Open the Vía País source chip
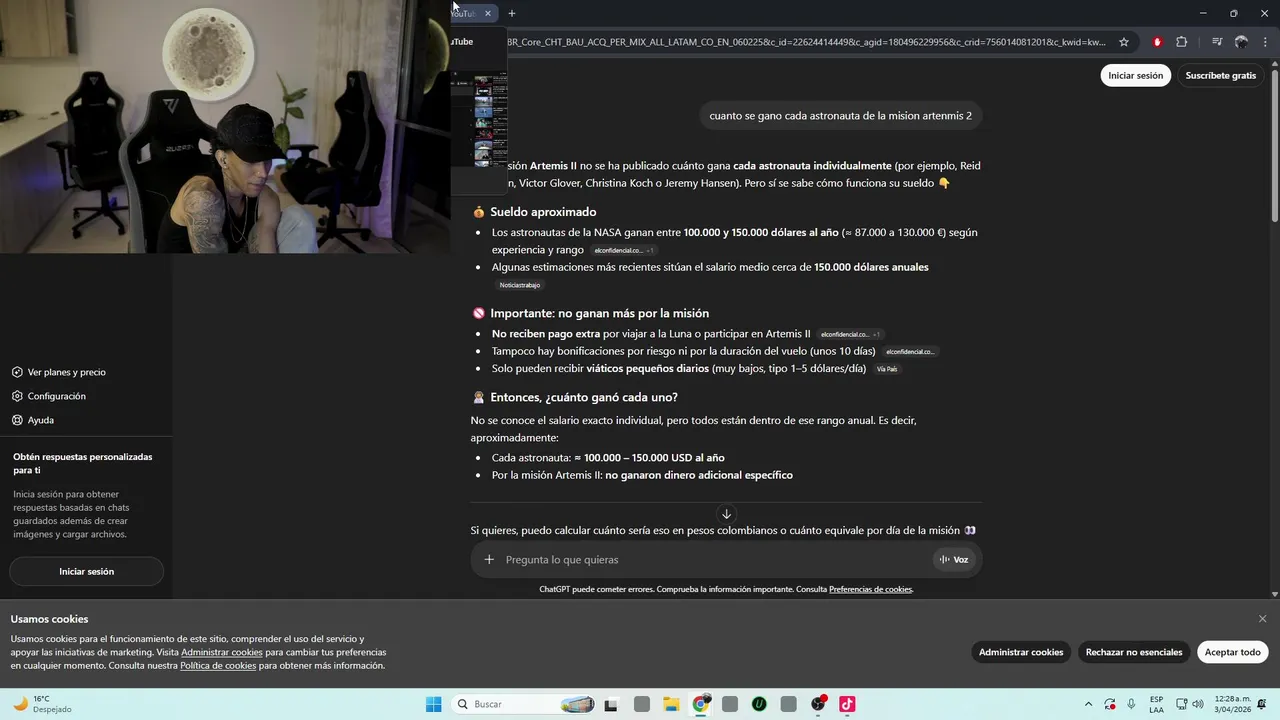This screenshot has width=1280, height=720. point(887,369)
